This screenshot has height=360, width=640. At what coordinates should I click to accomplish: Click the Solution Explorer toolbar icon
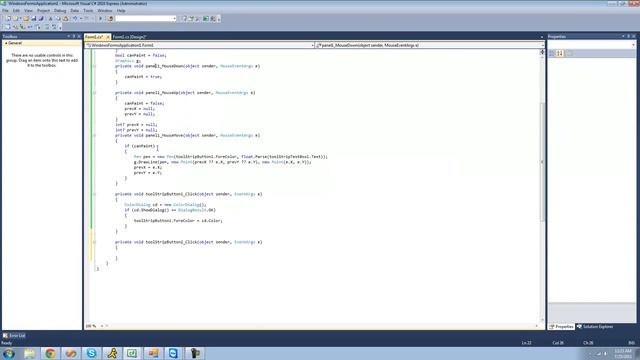(x=184, y=18)
